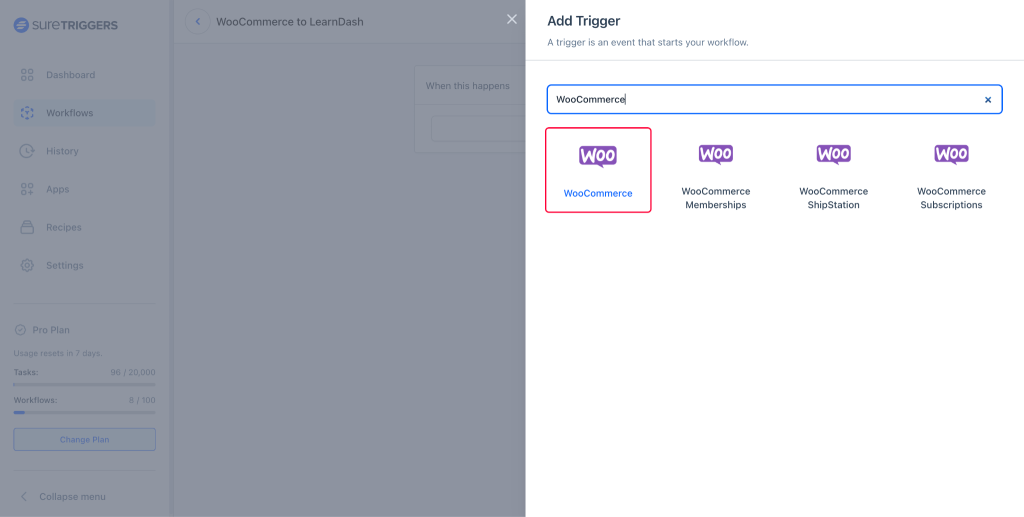
Task: Close the Add Trigger panel
Action: click(x=512, y=19)
